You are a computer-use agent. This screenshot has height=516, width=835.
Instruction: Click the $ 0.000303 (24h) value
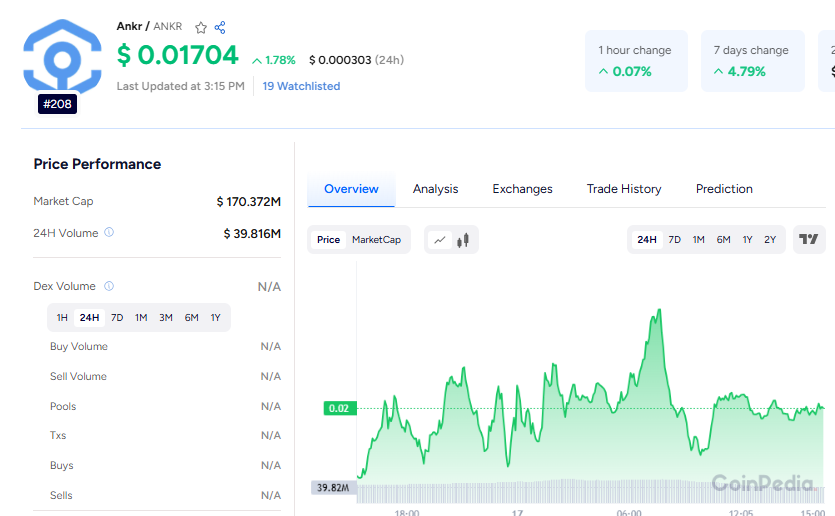click(x=356, y=60)
